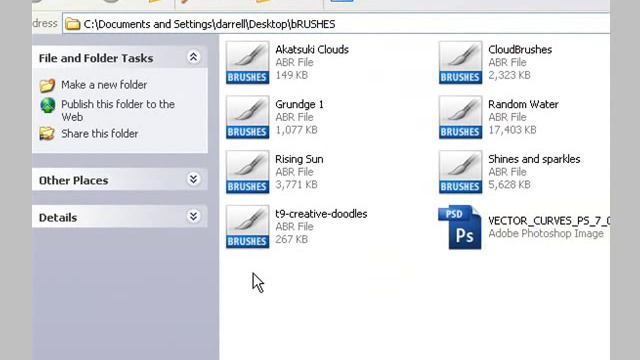640x360 pixels.
Task: Click the 3,771 KB size text
Action: point(296,184)
